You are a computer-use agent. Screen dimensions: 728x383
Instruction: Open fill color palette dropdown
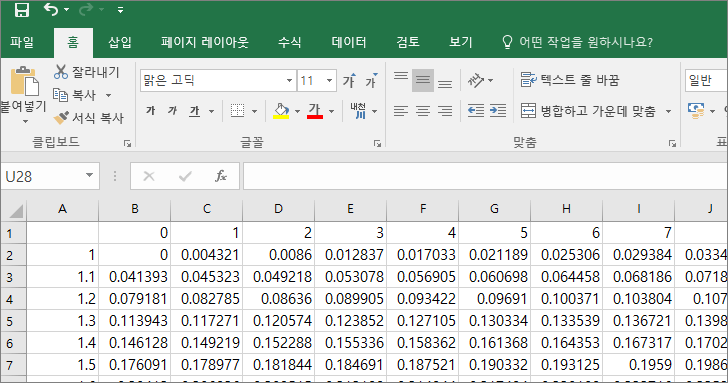[x=297, y=111]
